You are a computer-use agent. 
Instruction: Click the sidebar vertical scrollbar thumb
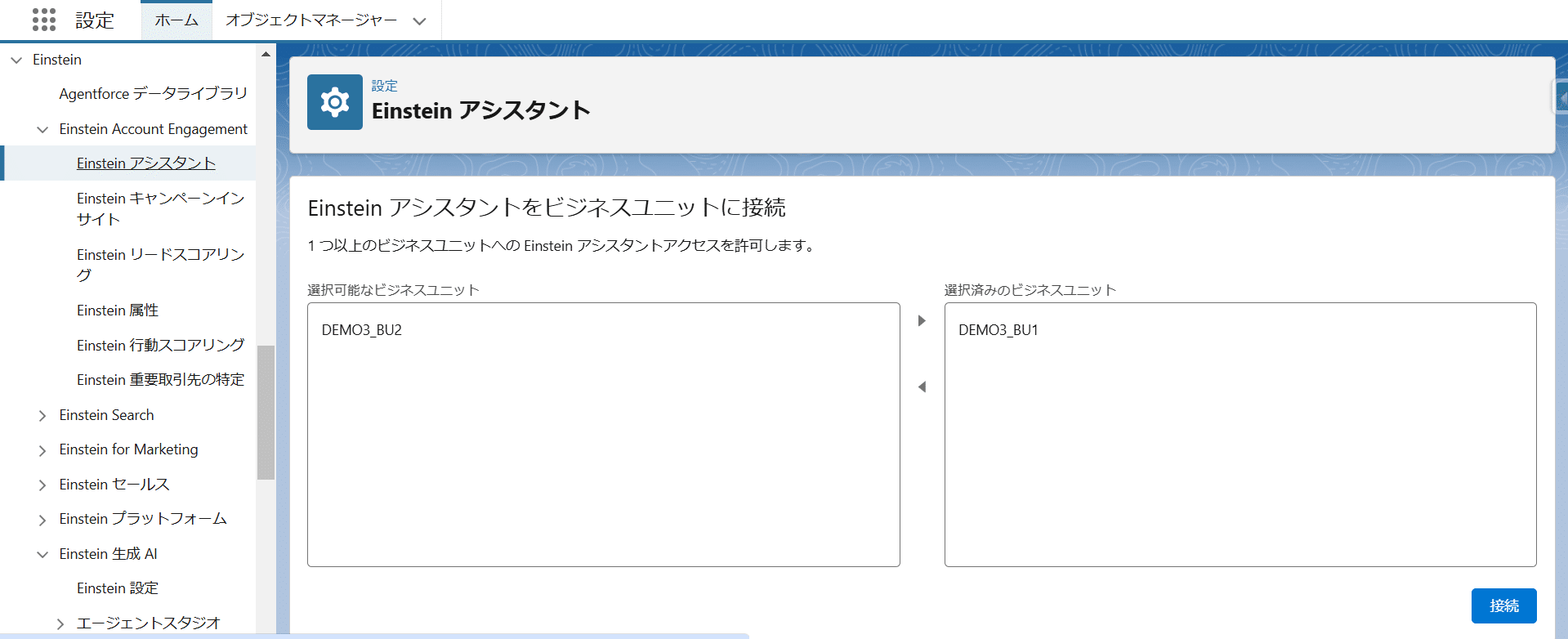click(x=266, y=412)
